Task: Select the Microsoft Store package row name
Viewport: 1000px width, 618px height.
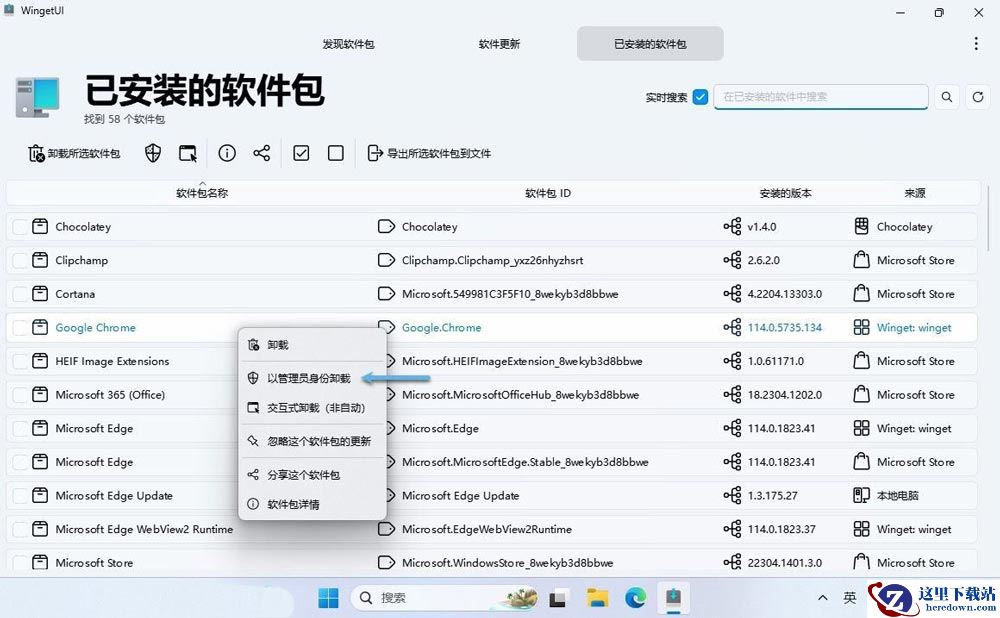Action: click(94, 563)
